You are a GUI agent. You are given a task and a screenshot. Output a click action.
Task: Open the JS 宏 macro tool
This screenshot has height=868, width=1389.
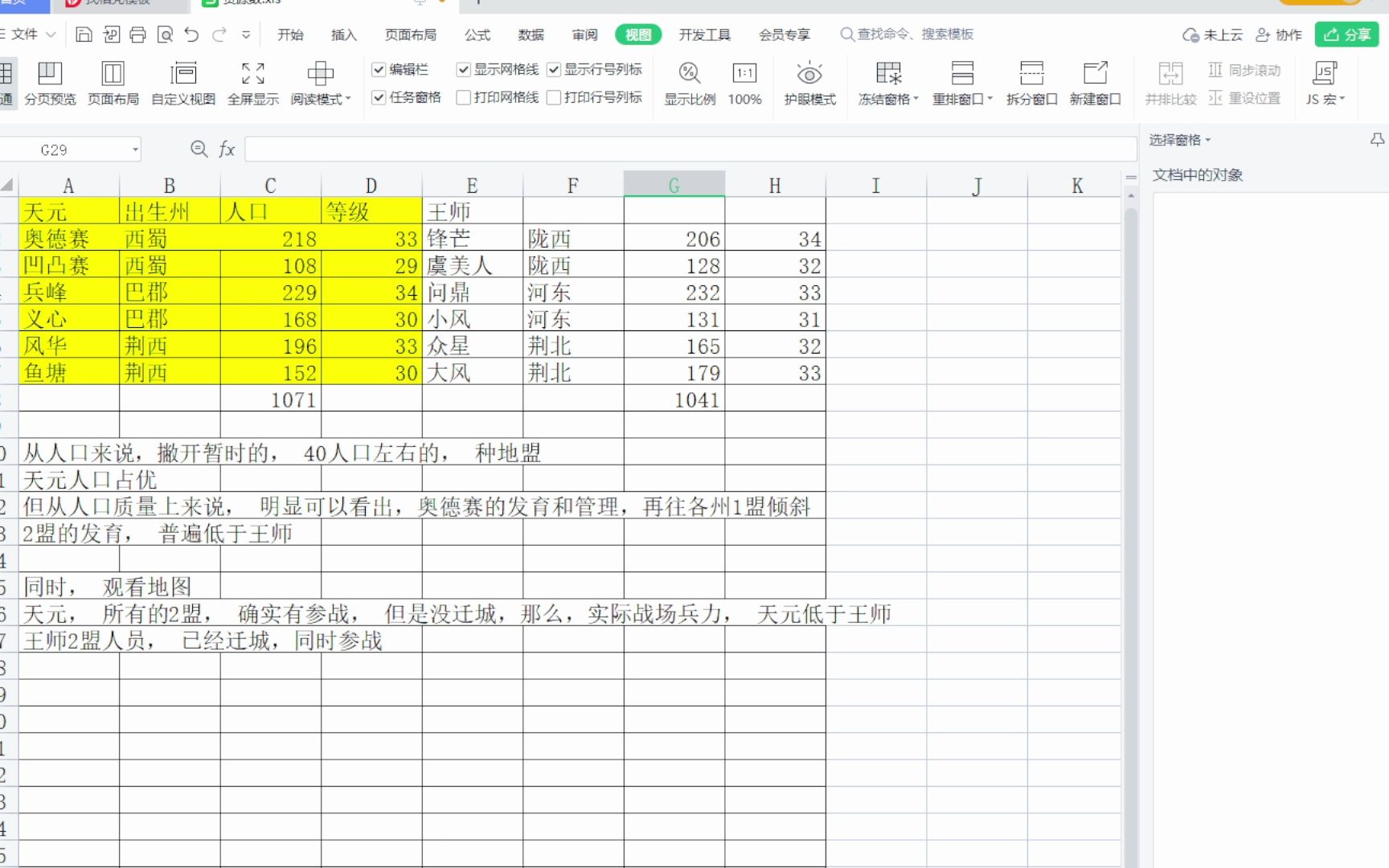coord(1325,84)
